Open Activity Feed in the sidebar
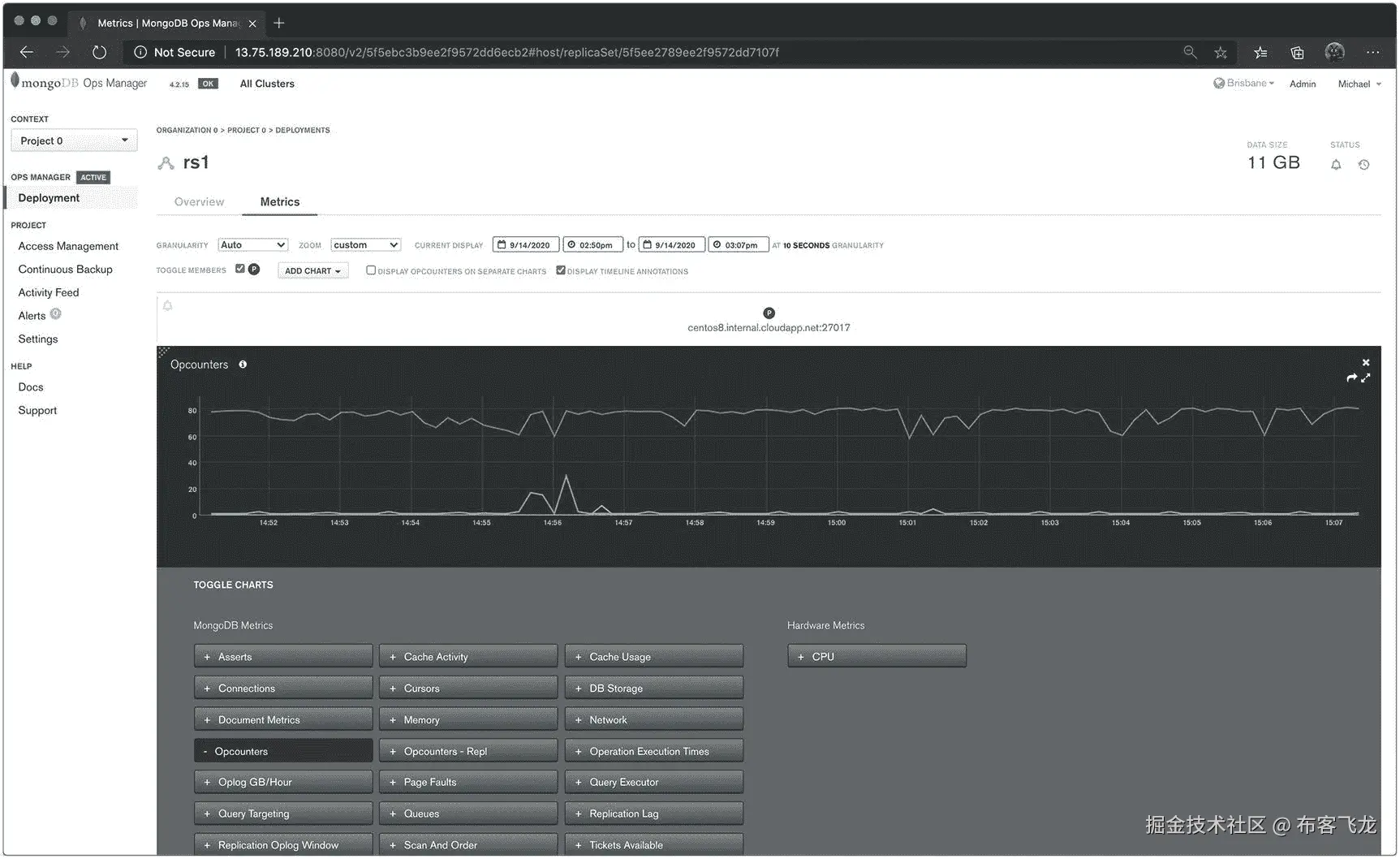The width and height of the screenshot is (1400, 859). (49, 292)
